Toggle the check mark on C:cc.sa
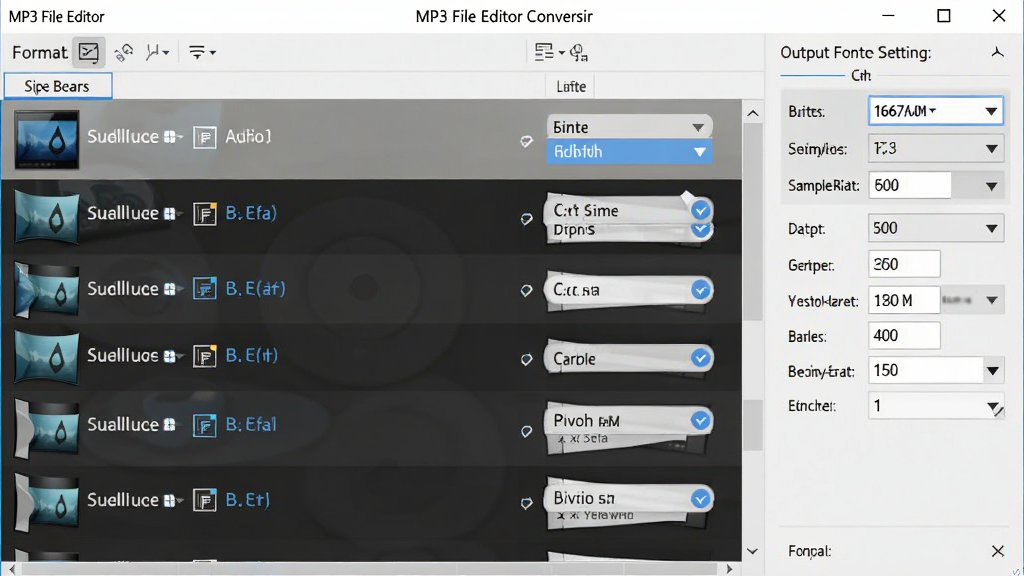The image size is (1024, 576). [x=701, y=289]
